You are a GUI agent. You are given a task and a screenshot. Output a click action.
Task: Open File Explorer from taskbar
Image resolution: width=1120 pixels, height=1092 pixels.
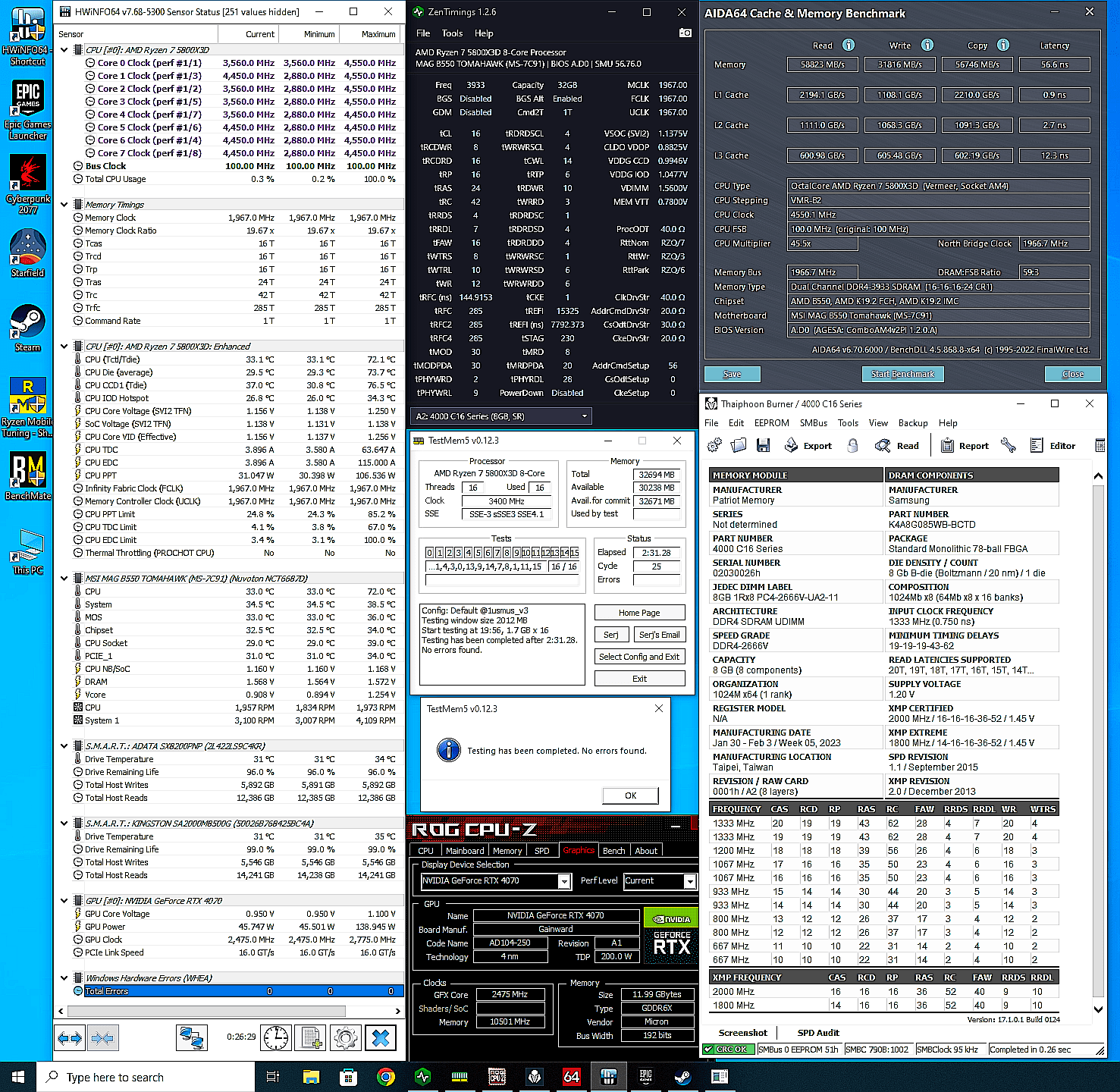[x=311, y=1077]
